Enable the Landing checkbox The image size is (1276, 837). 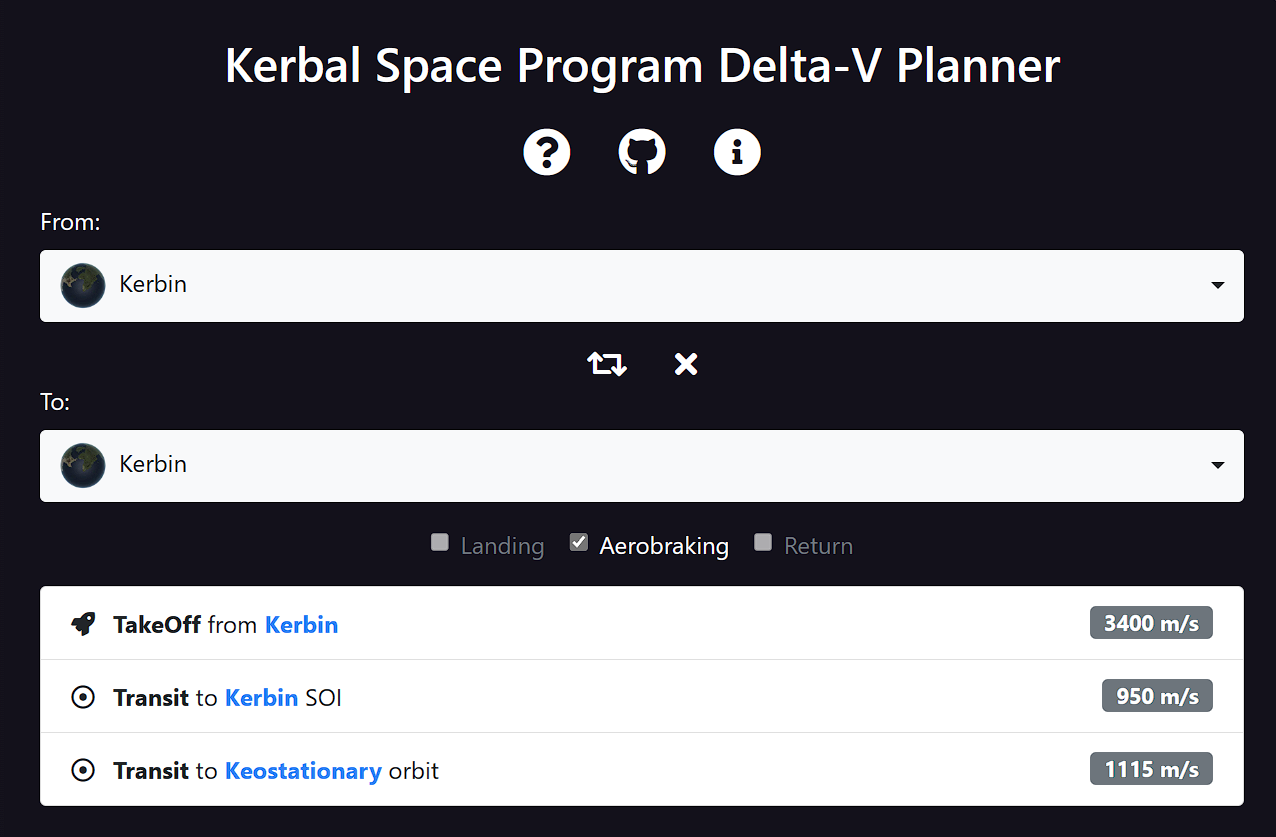pos(439,541)
